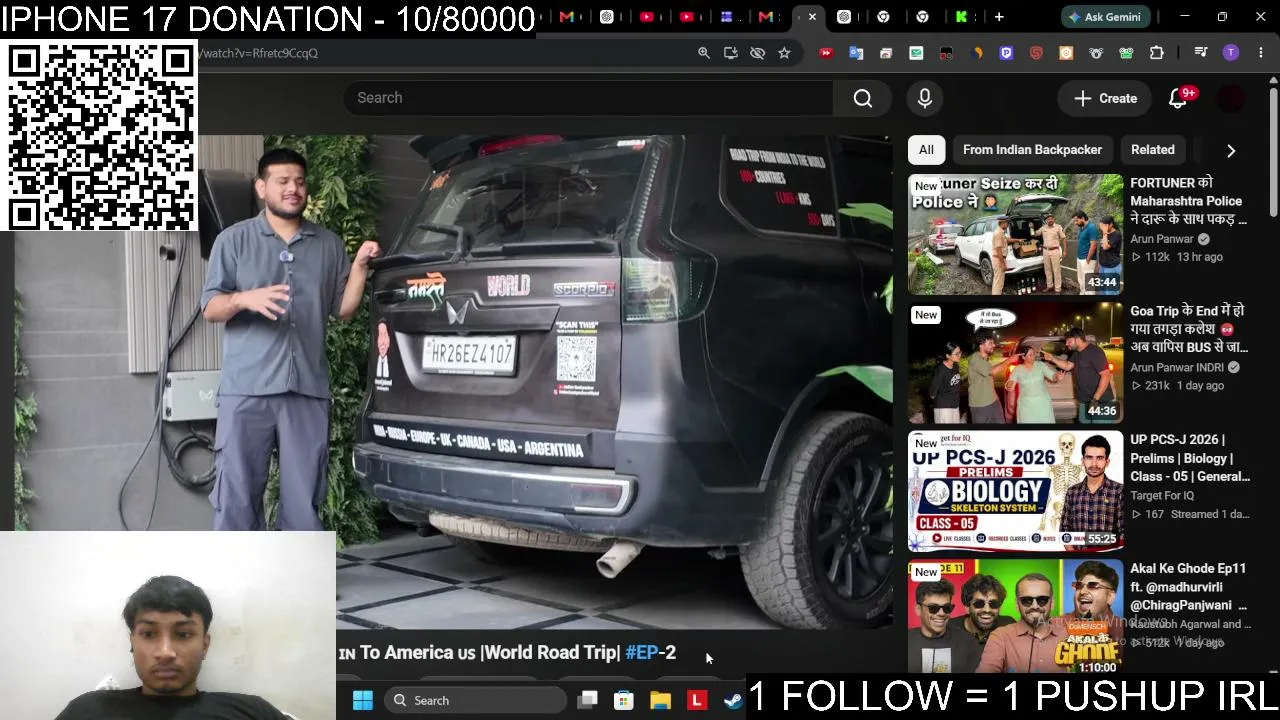The width and height of the screenshot is (1280, 720).
Task: Open the red shield extension icon
Action: tap(1036, 53)
